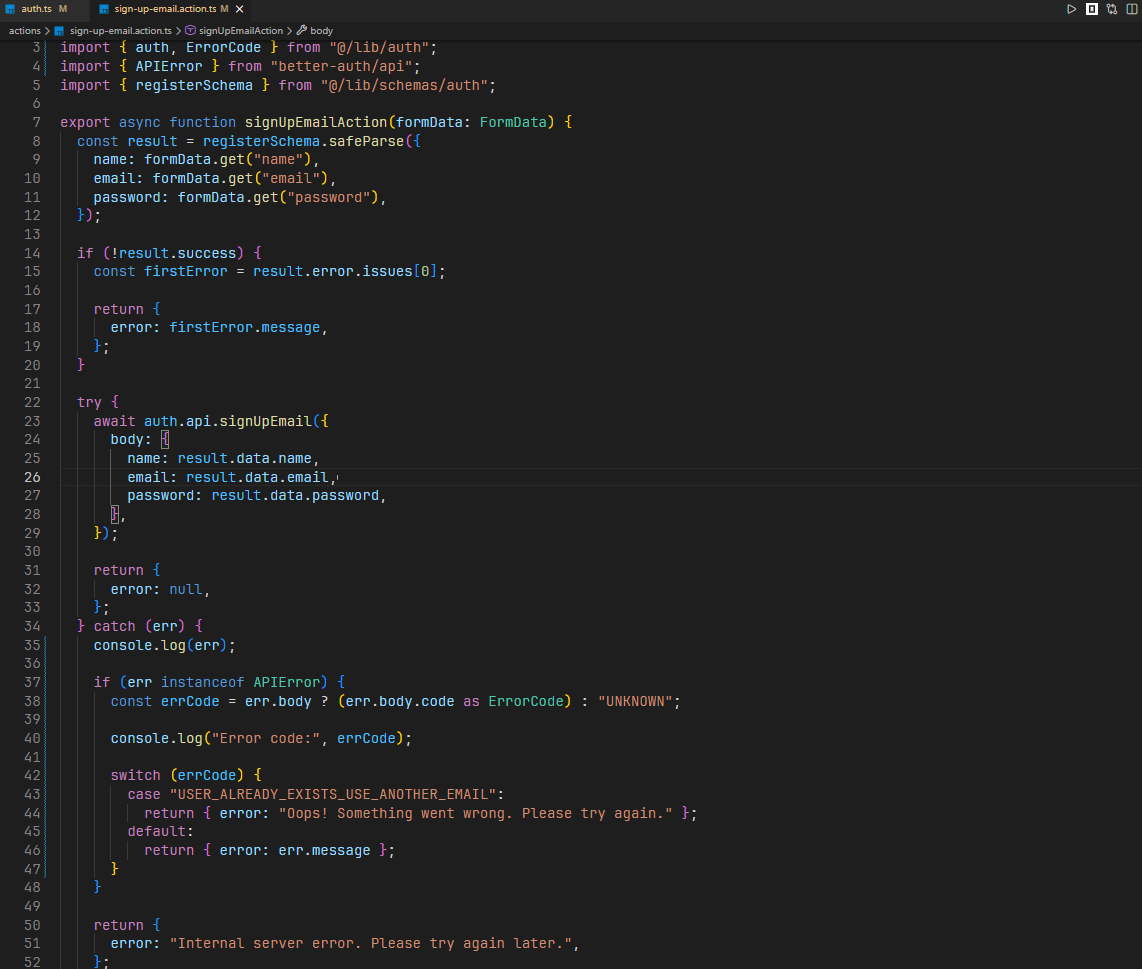Click !result.success condition on line 14
The height and width of the screenshot is (969, 1142).
pos(173,254)
